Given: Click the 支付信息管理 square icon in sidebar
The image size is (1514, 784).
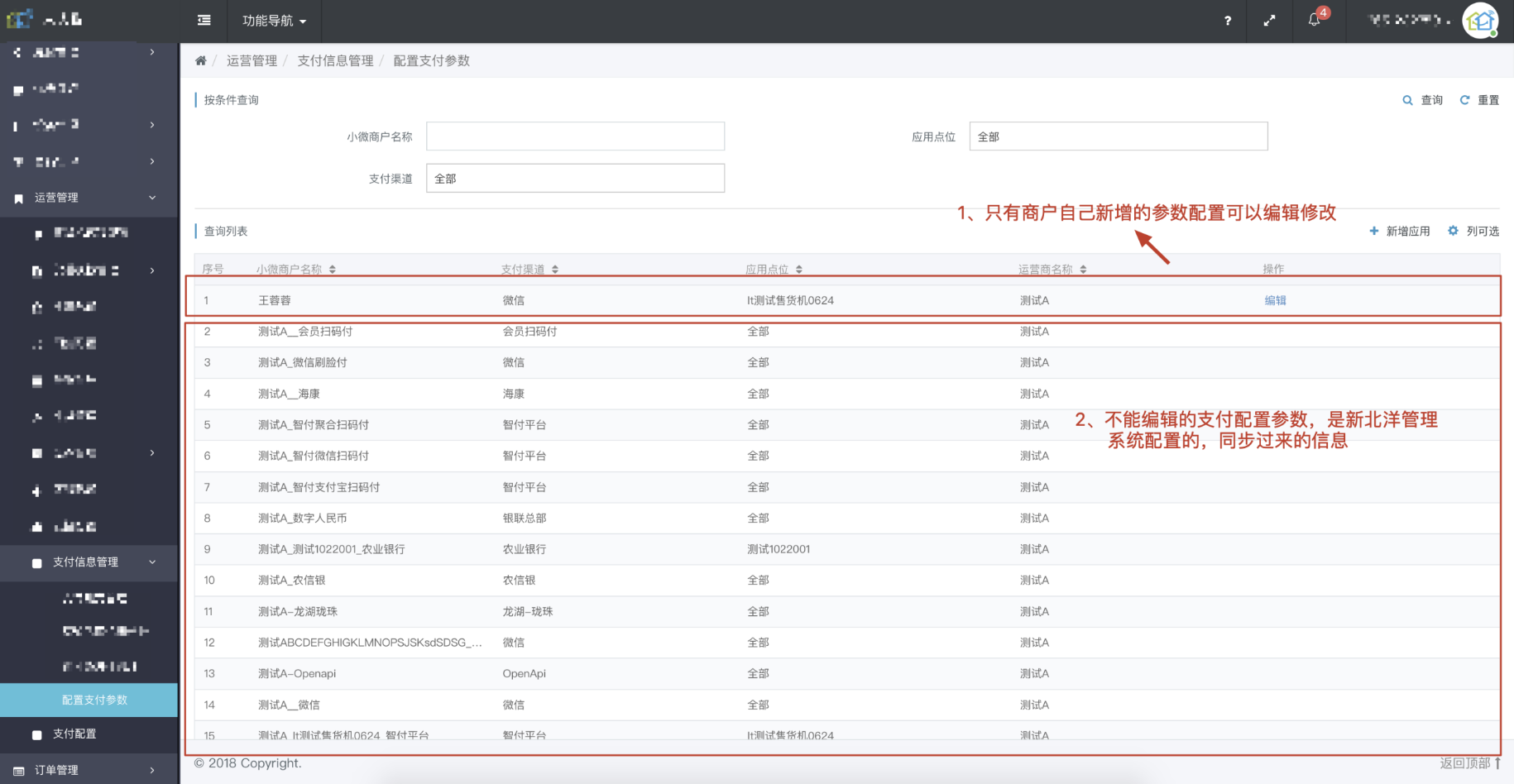Looking at the screenshot, I should pos(36,563).
